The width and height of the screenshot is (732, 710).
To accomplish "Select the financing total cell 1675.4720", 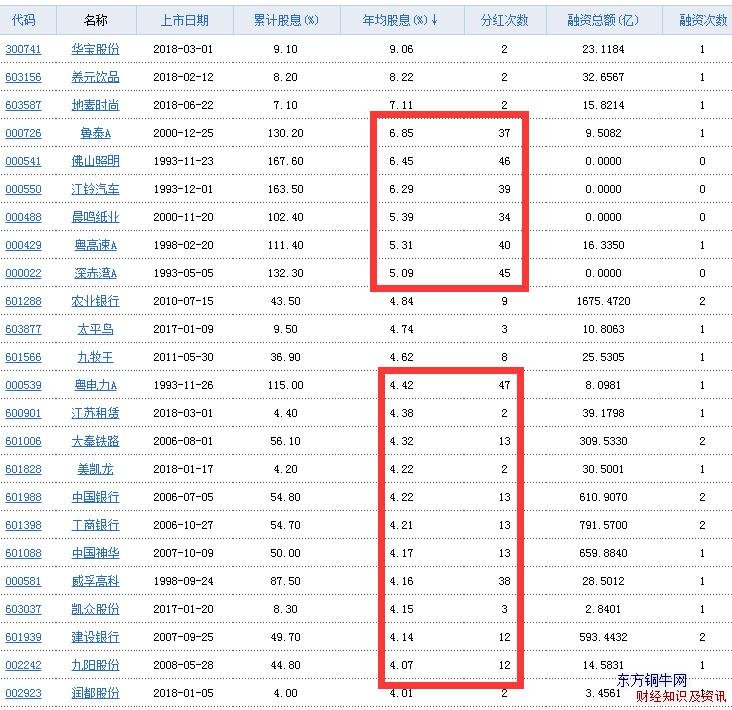I will pyautogui.click(x=603, y=301).
